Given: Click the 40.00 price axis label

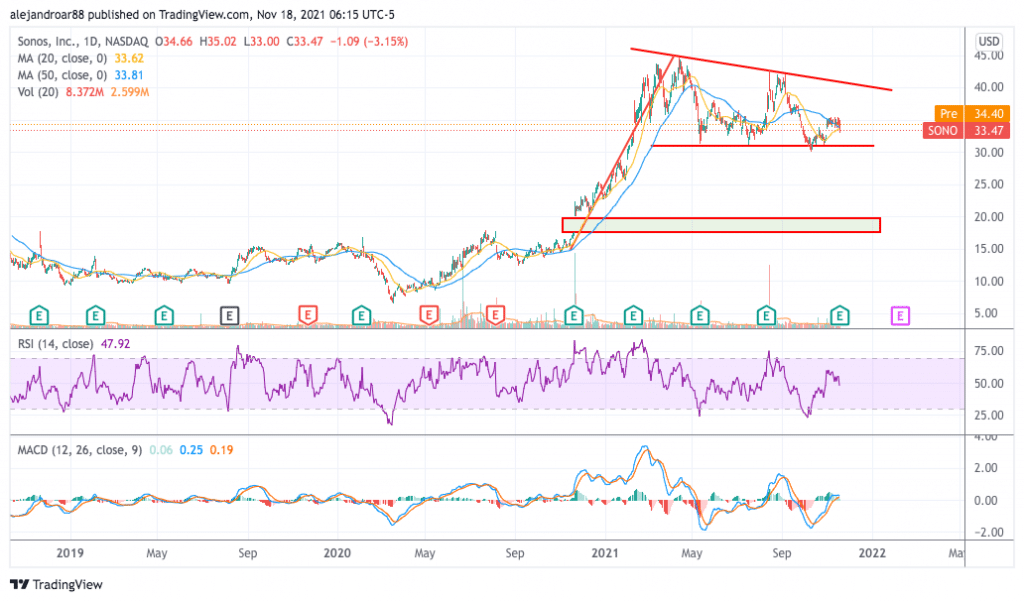Looking at the screenshot, I should point(989,87).
